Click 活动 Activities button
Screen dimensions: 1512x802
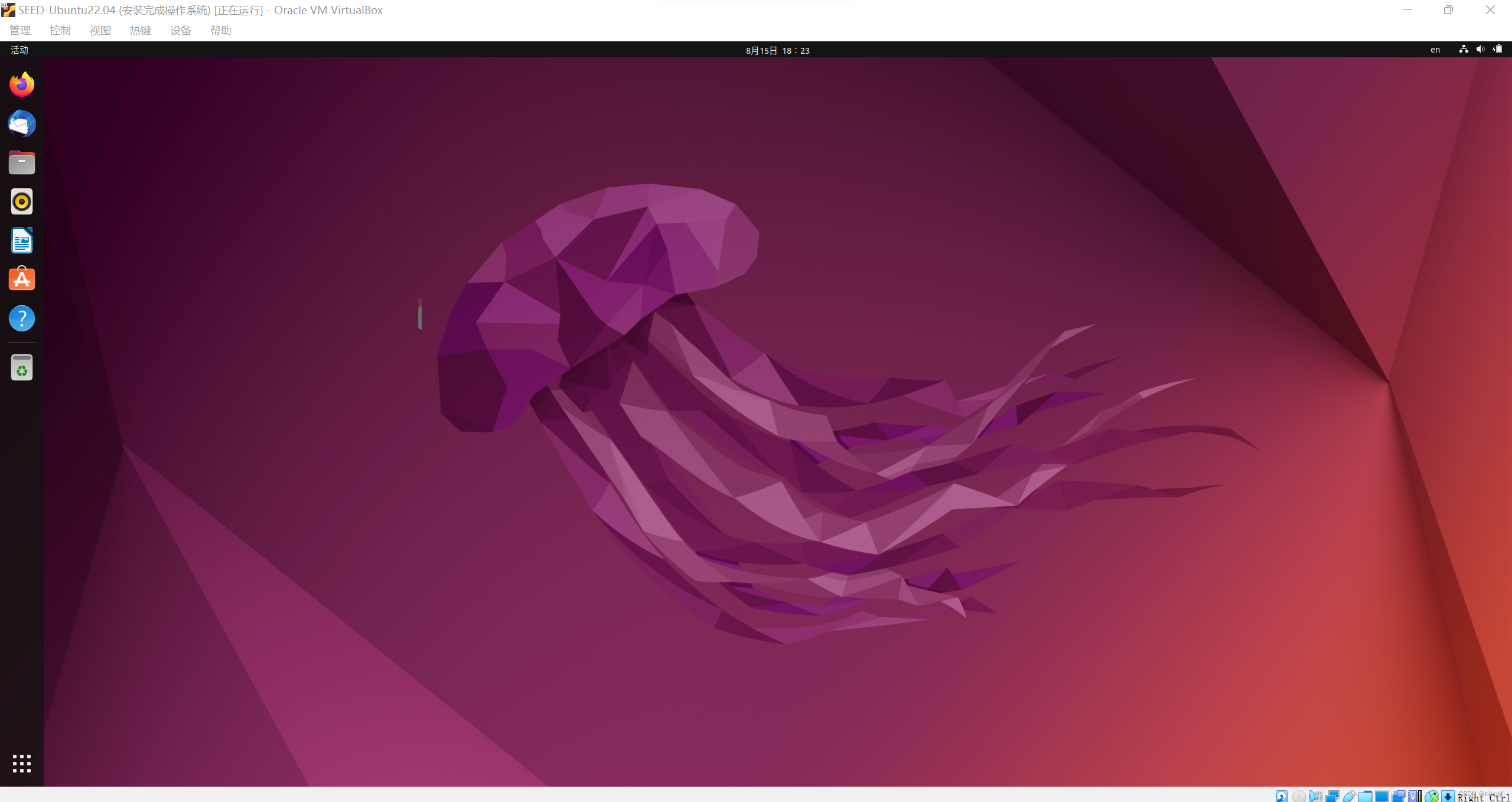(19, 50)
